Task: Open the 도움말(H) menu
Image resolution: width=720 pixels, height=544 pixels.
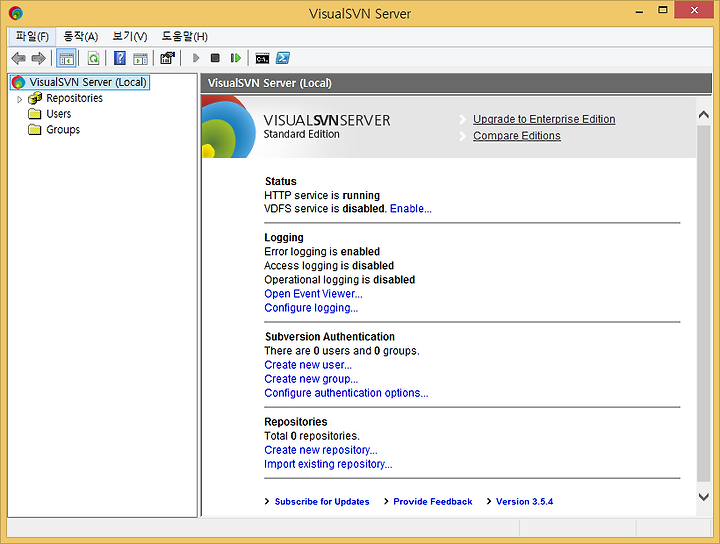Action: click(185, 36)
